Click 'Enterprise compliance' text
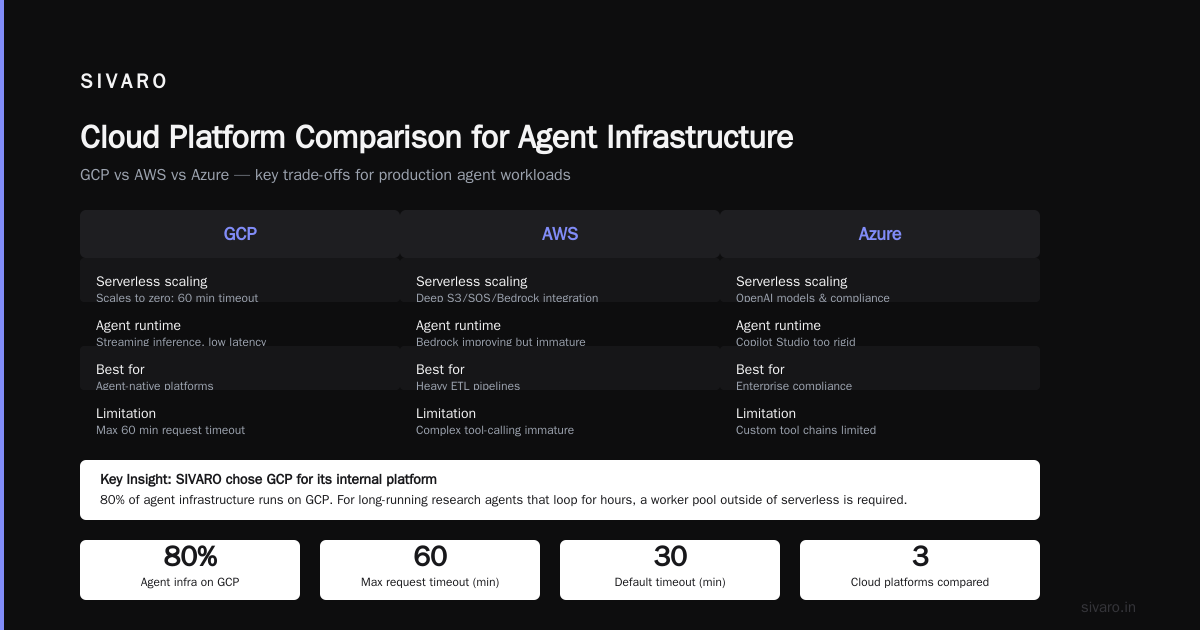 click(794, 385)
